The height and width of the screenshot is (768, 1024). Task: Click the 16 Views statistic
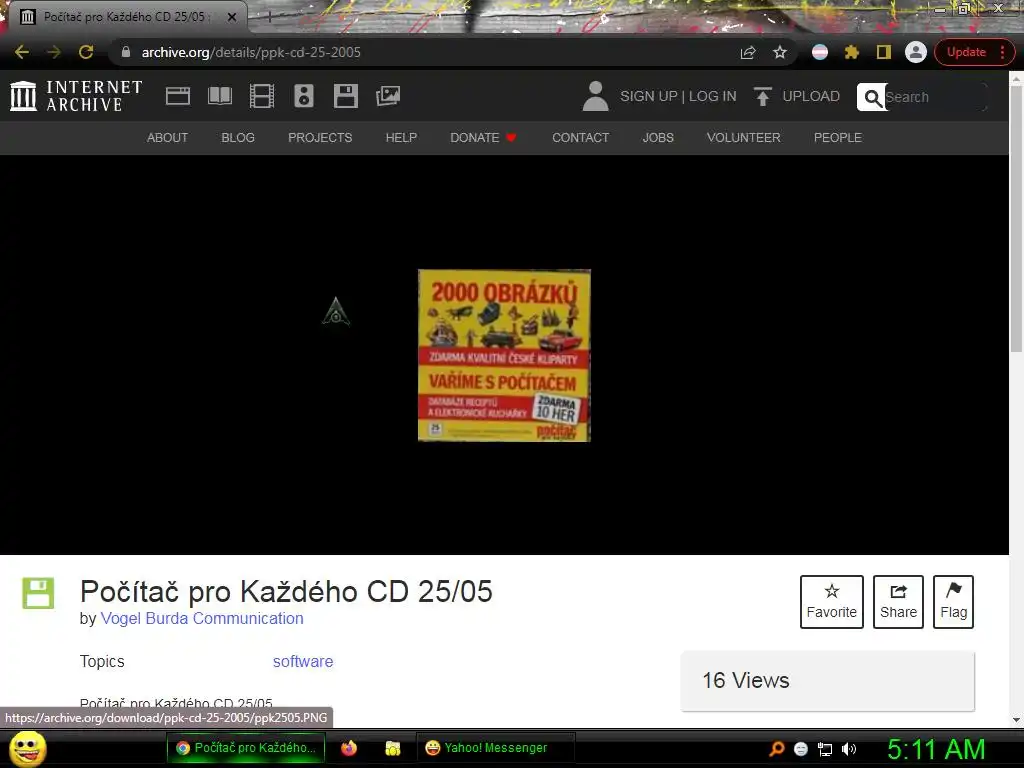click(746, 680)
